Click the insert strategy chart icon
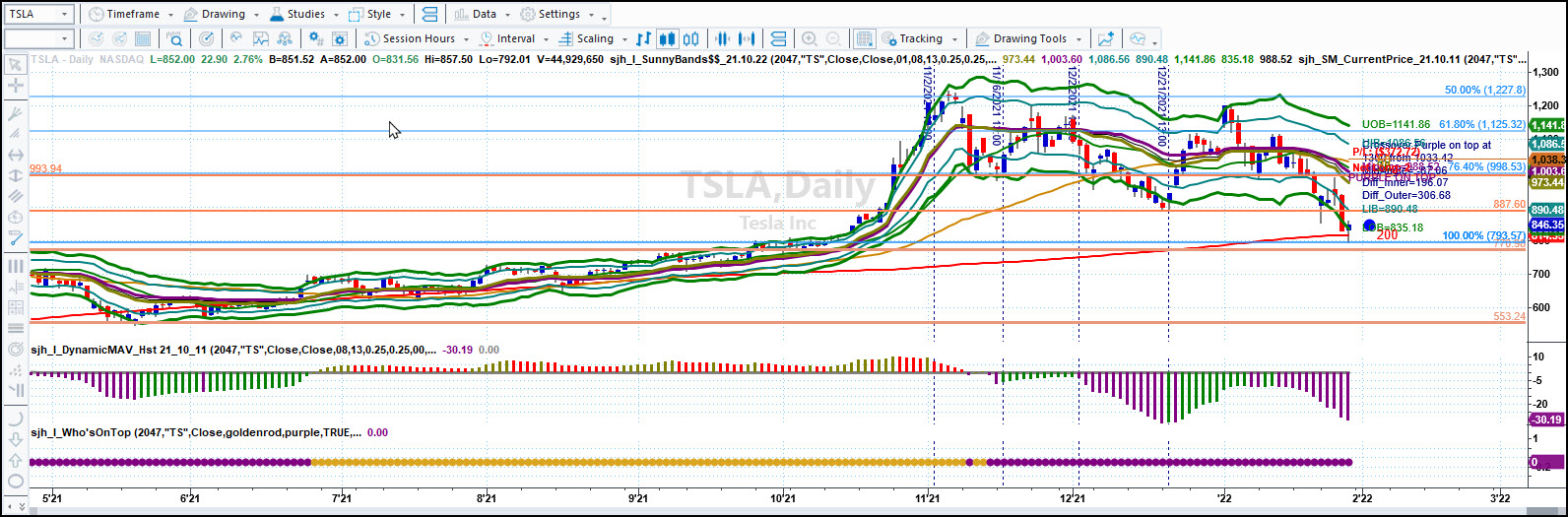 [260, 38]
